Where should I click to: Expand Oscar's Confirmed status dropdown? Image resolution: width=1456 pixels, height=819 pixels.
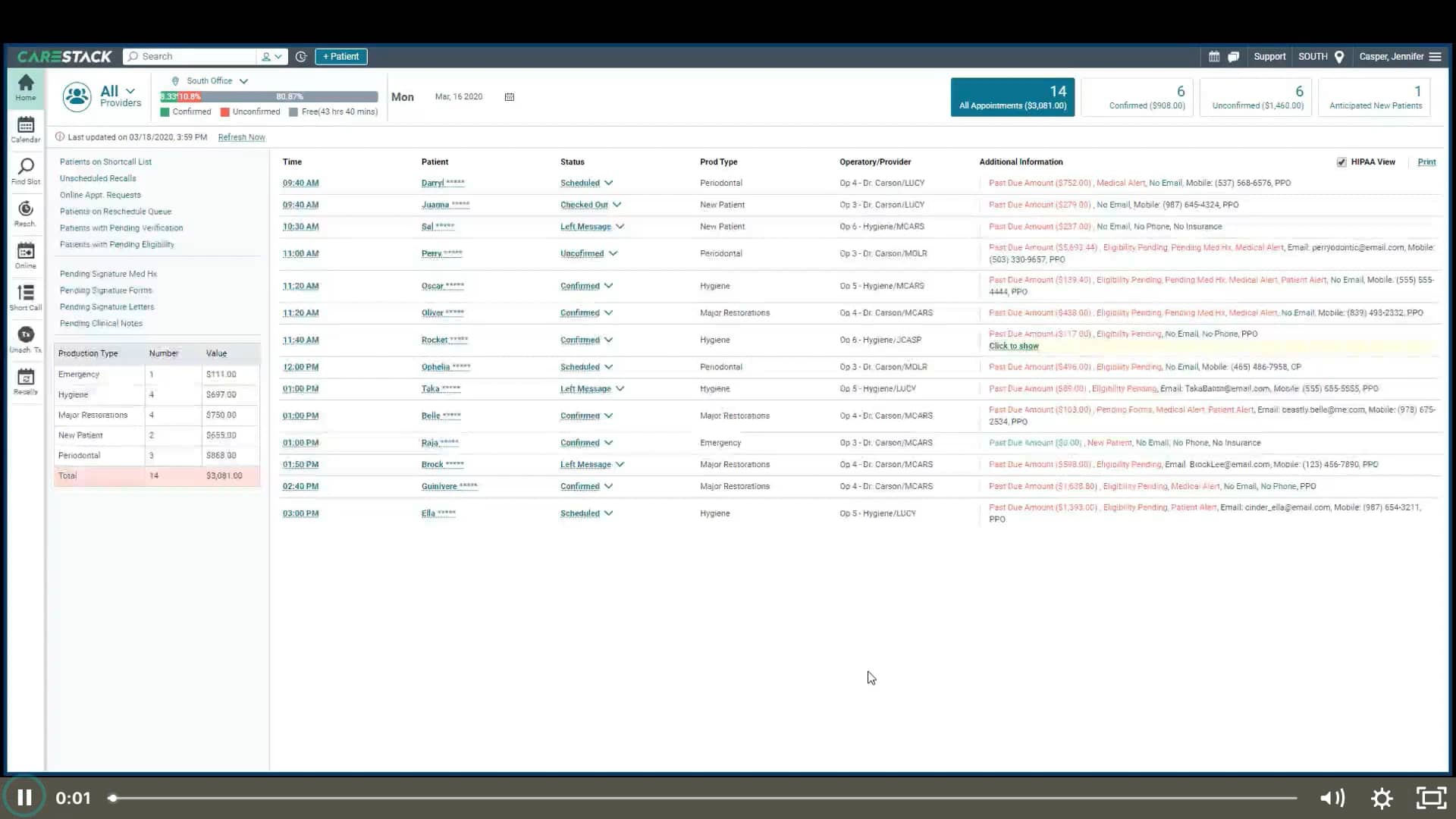click(607, 286)
